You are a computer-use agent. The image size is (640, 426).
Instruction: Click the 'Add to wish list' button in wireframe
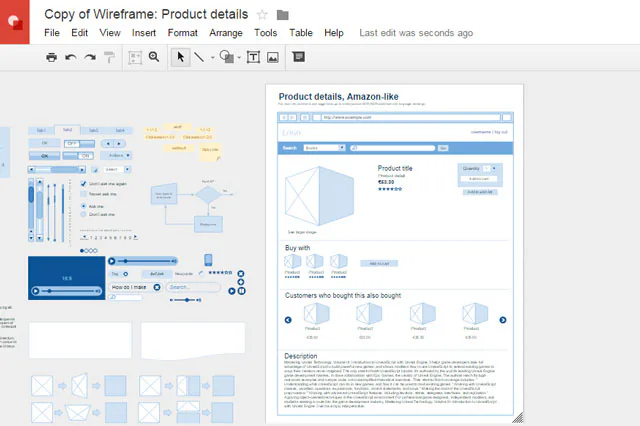pos(480,192)
